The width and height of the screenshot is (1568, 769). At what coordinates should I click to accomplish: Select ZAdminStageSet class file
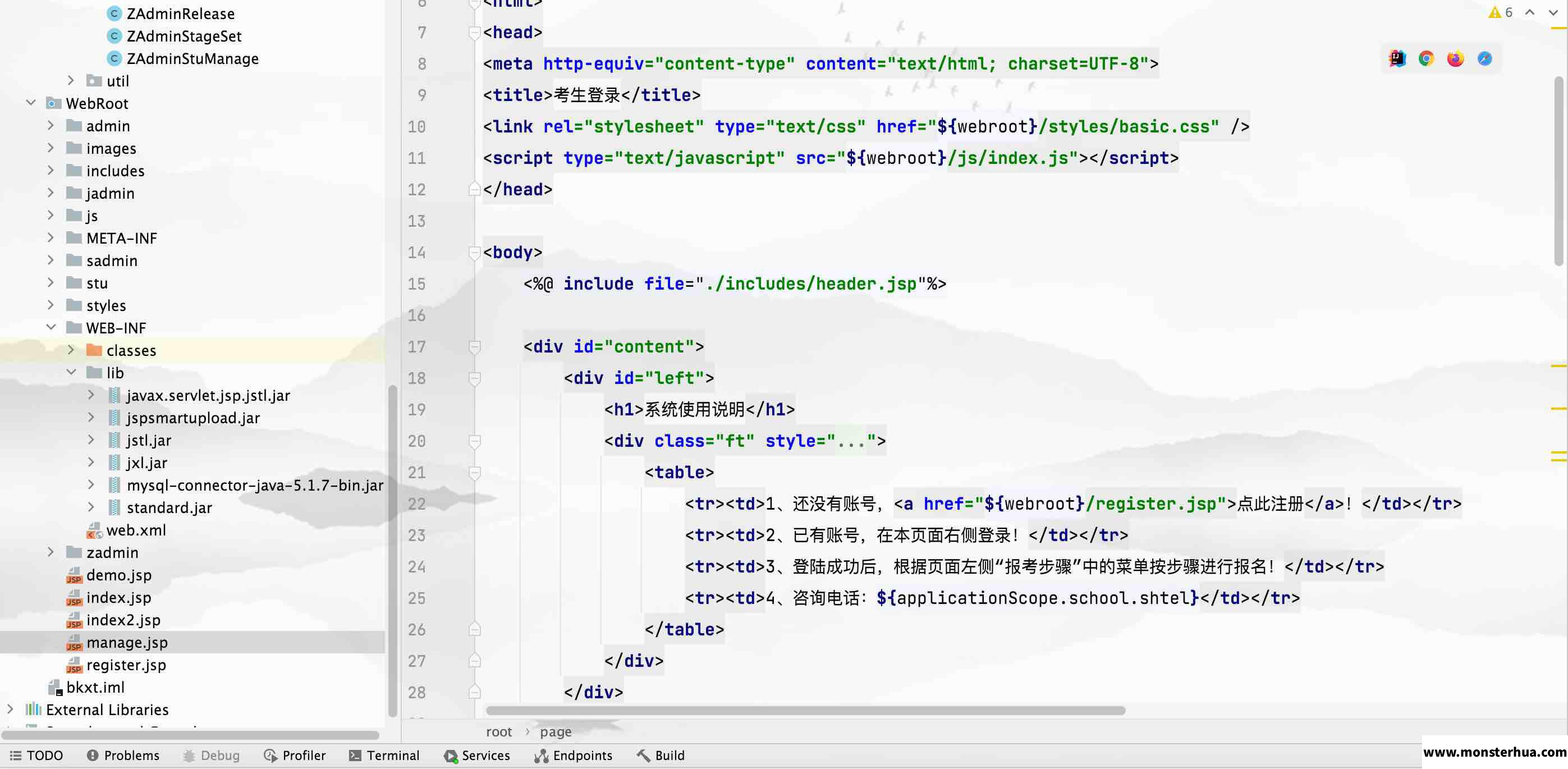(184, 36)
